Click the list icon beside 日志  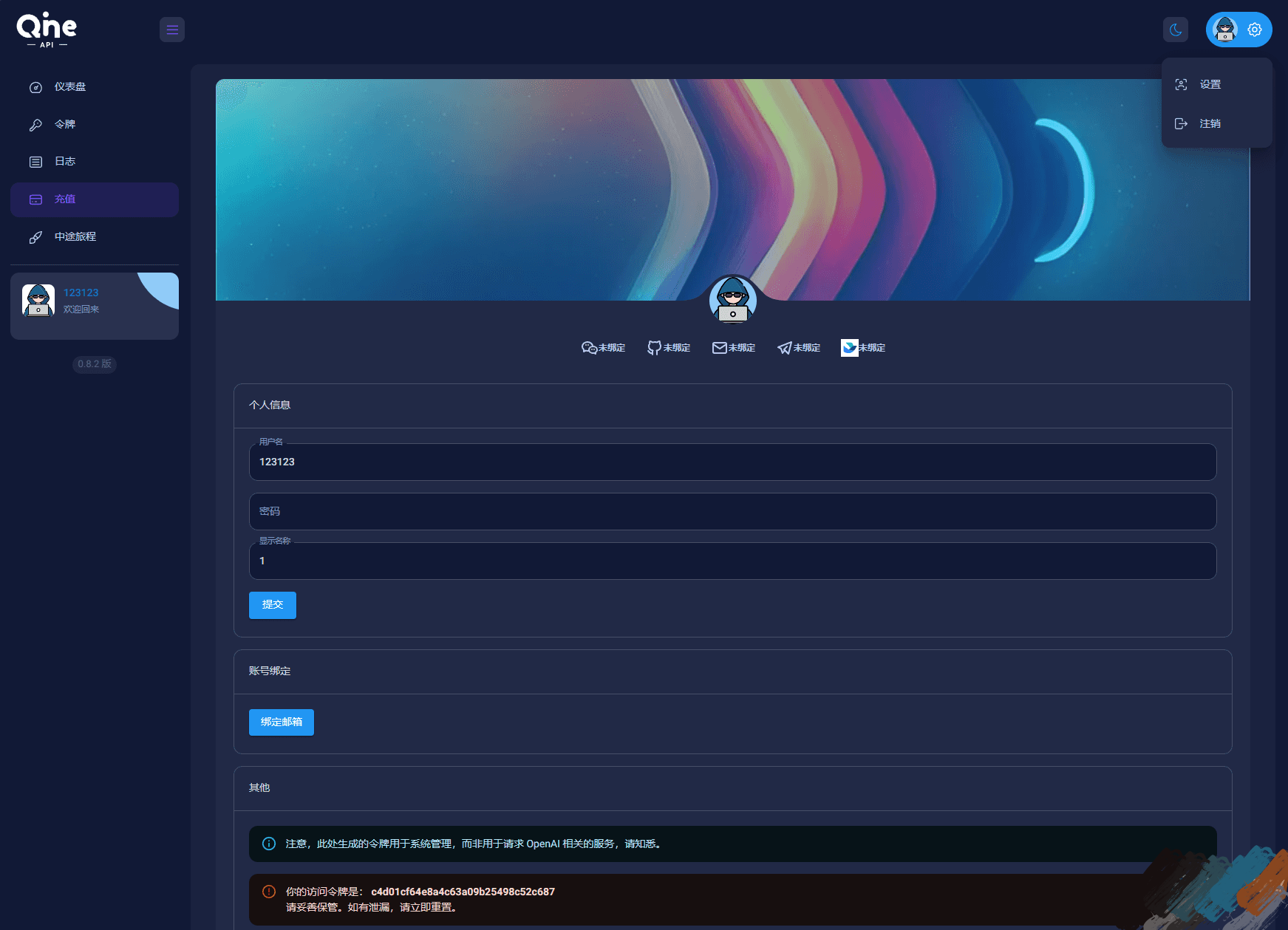coord(35,162)
